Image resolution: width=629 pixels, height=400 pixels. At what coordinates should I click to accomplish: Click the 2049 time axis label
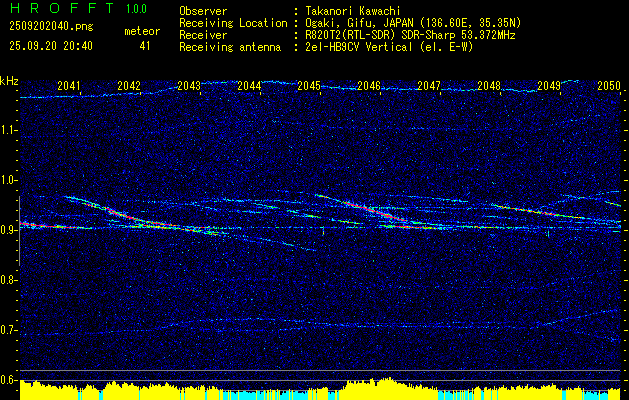click(549, 86)
